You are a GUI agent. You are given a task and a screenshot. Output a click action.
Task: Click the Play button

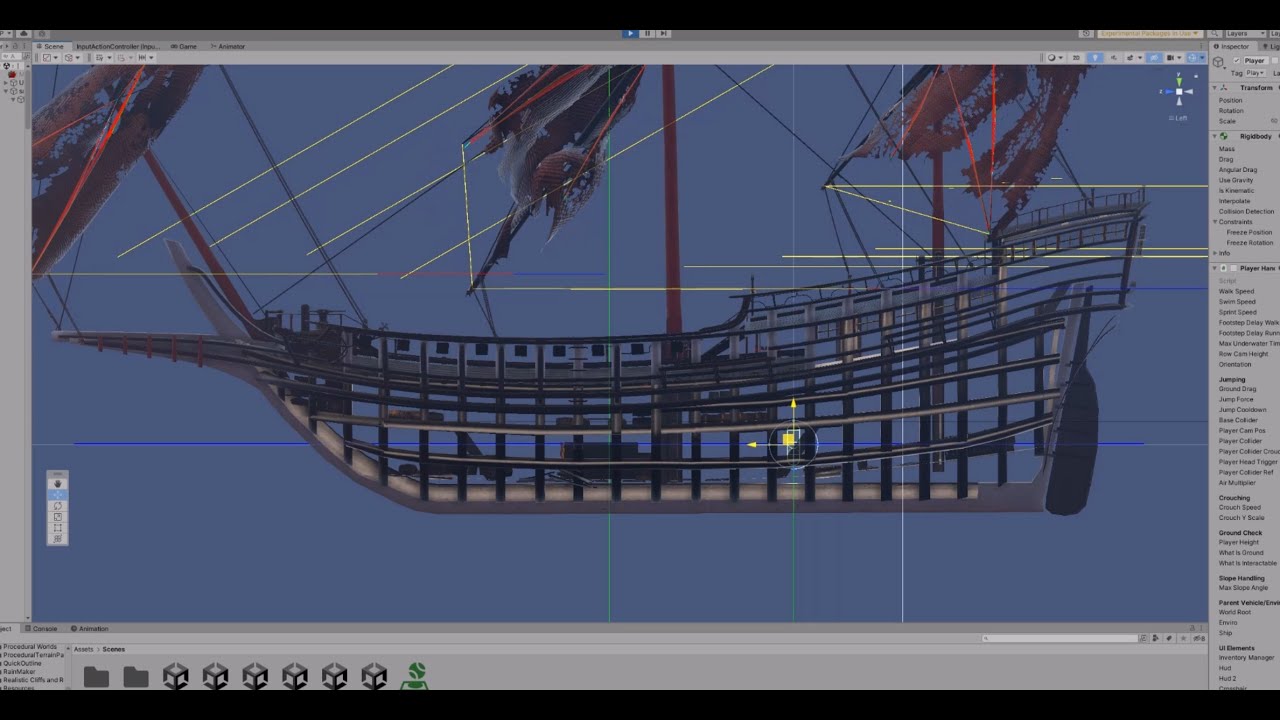(630, 33)
